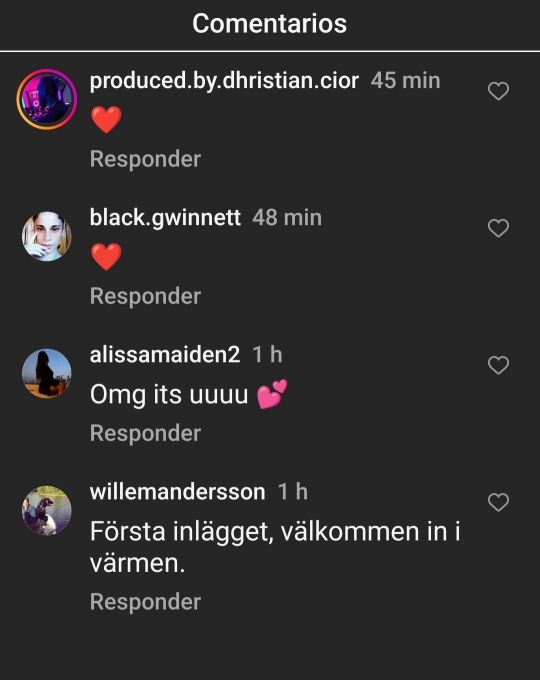Open alissamaiden2's profile avatar
Viewport: 540px width, 680px height.
tap(47, 373)
